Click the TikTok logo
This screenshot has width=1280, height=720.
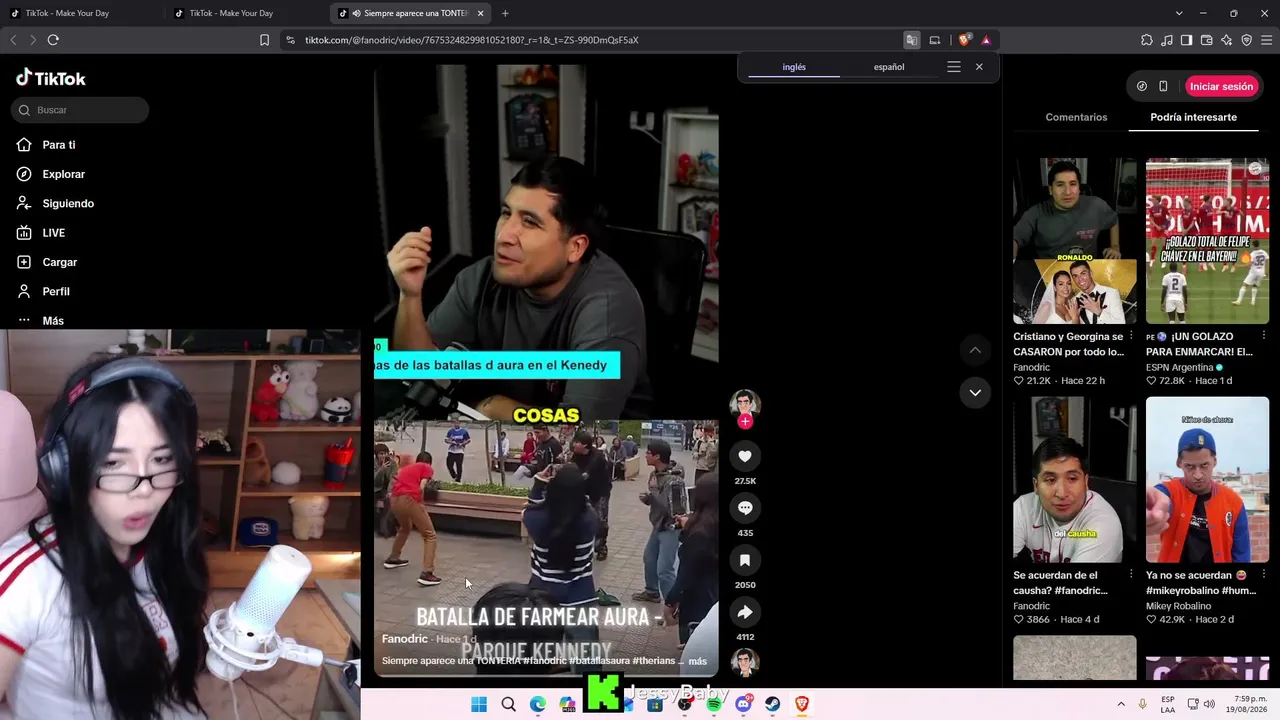tap(51, 78)
